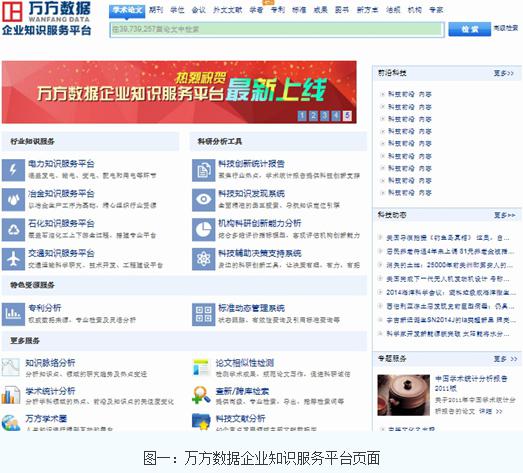Open the 专利分析 bar chart icon

[x=13, y=314]
